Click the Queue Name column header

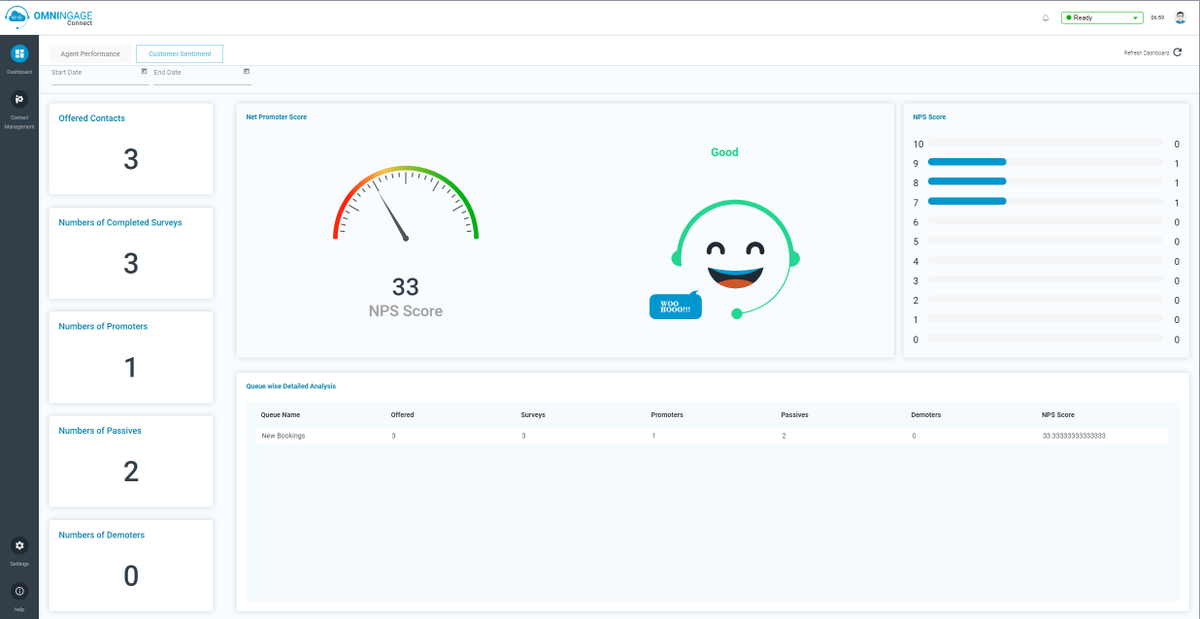(280, 414)
